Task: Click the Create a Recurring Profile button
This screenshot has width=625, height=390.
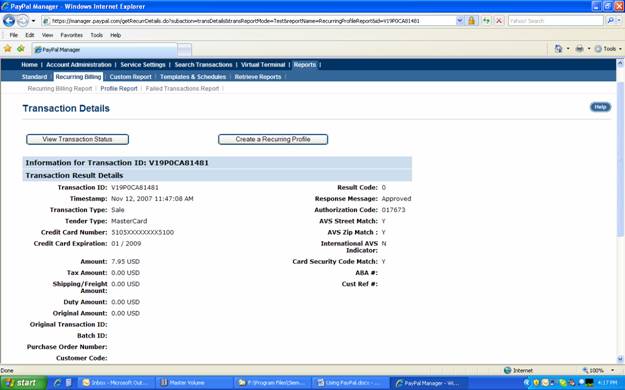Action: [x=273, y=139]
